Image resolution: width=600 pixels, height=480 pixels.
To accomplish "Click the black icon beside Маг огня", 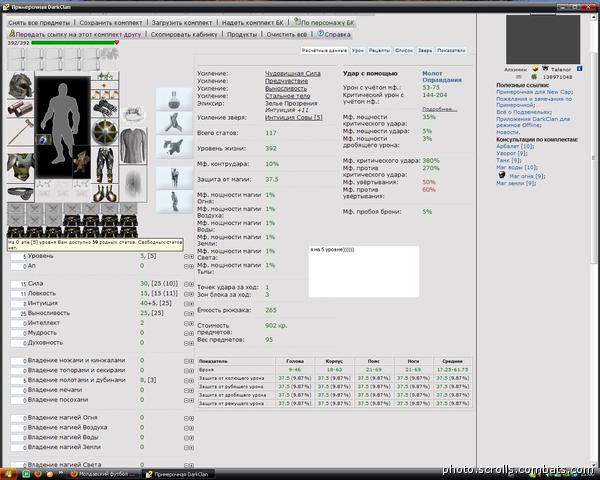I will 502,175.
